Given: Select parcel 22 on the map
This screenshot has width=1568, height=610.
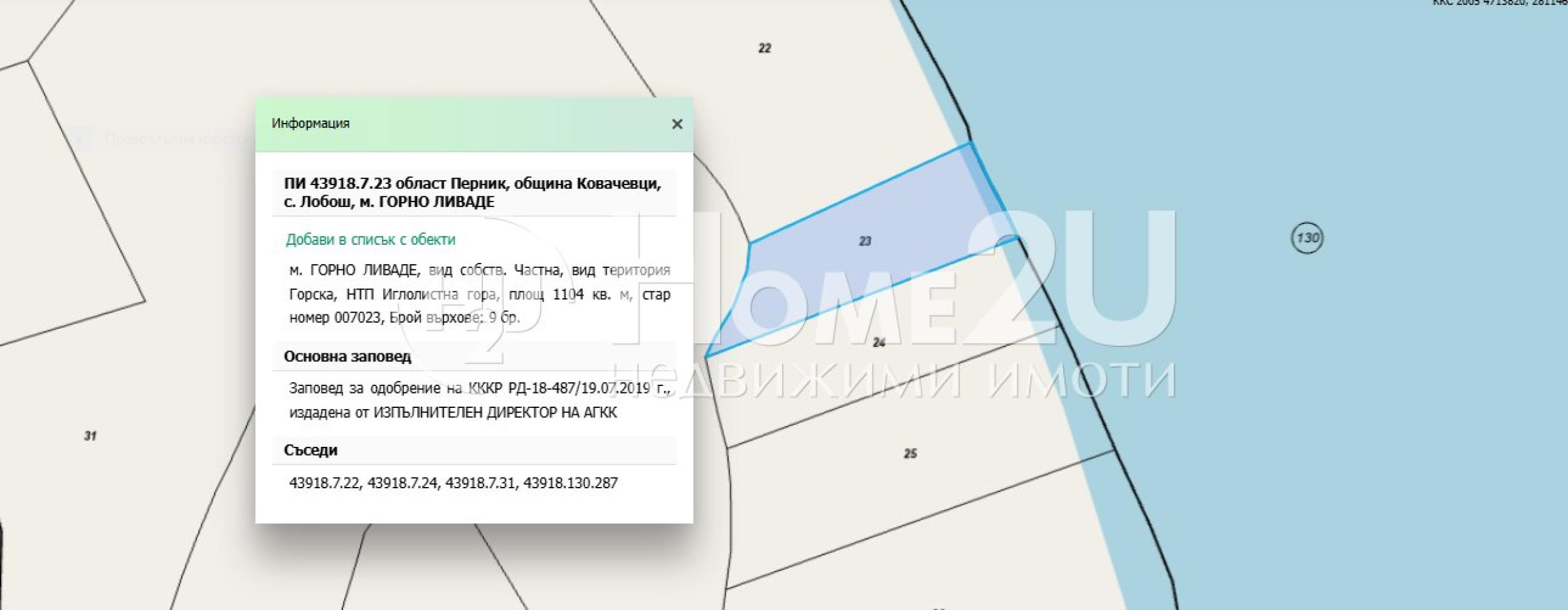Looking at the screenshot, I should 765,48.
